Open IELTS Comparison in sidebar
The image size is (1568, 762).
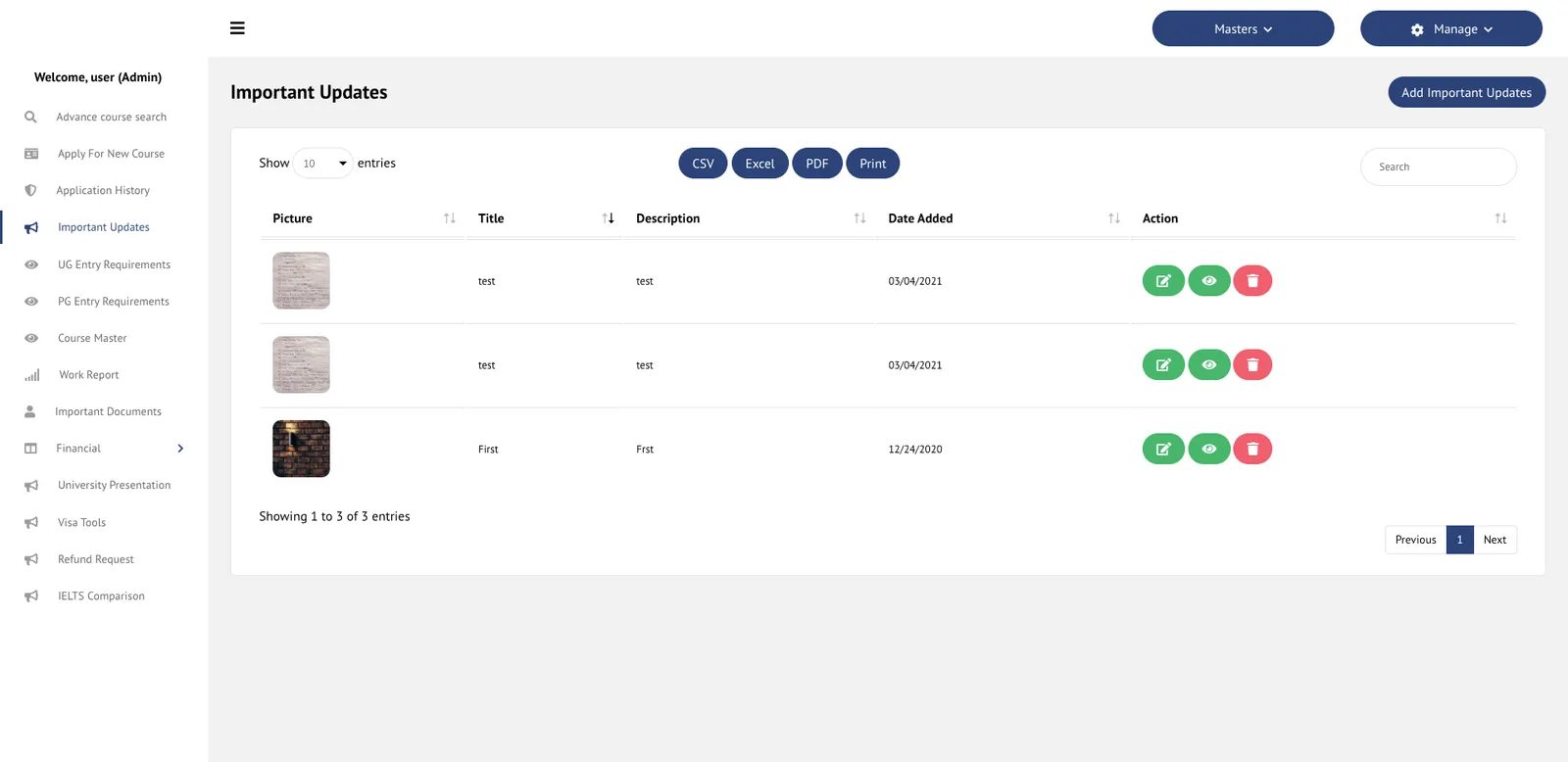coord(101,596)
